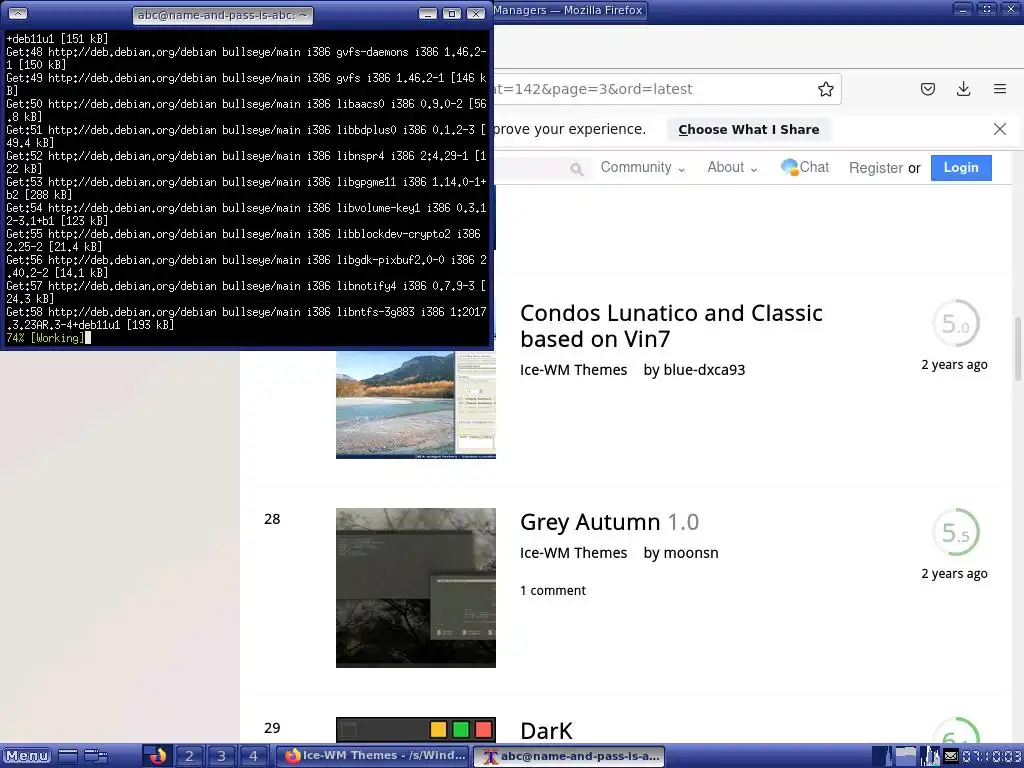This screenshot has width=1024, height=768.
Task: Click Ice-WM Themes category under Grey Autumn
Action: click(573, 552)
